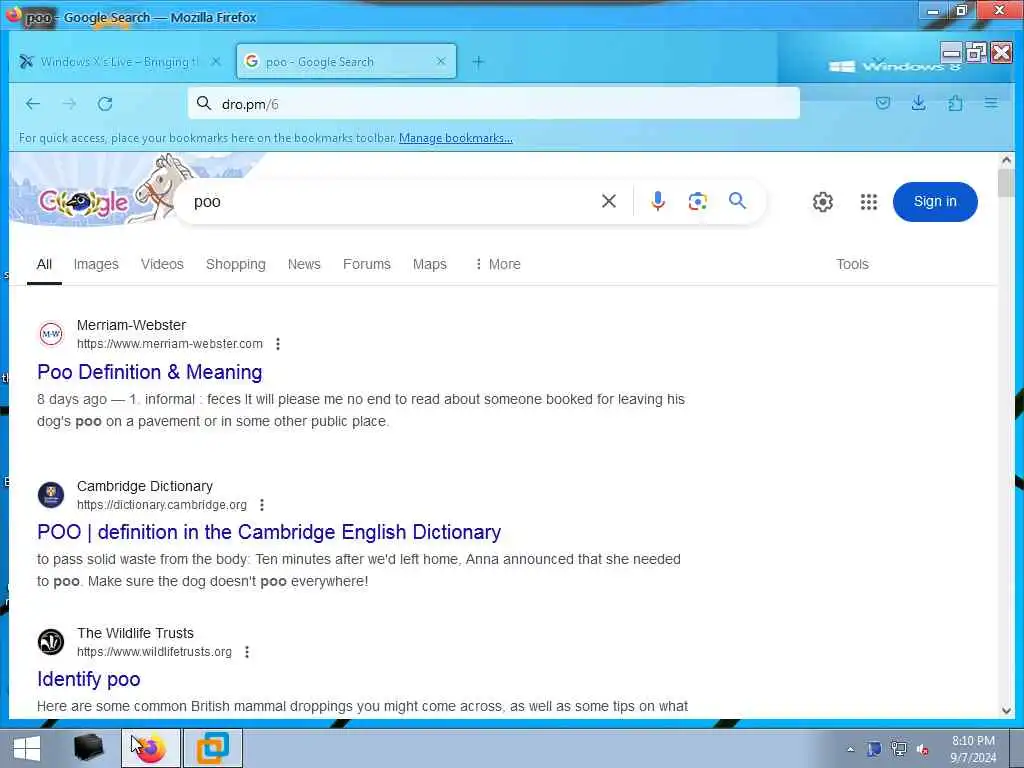The width and height of the screenshot is (1024, 768).
Task: Go back with the browser back arrow
Action: [x=33, y=103]
